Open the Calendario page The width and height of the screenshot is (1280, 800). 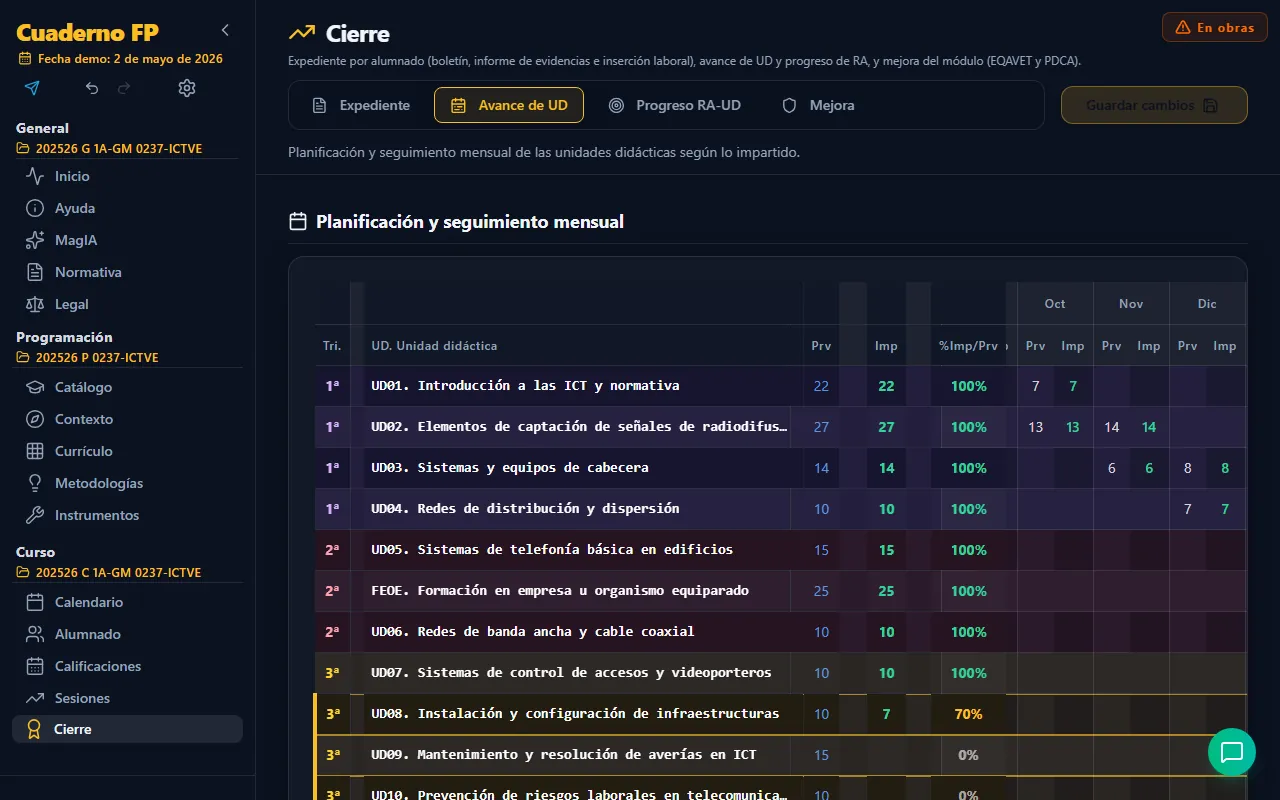point(127,602)
